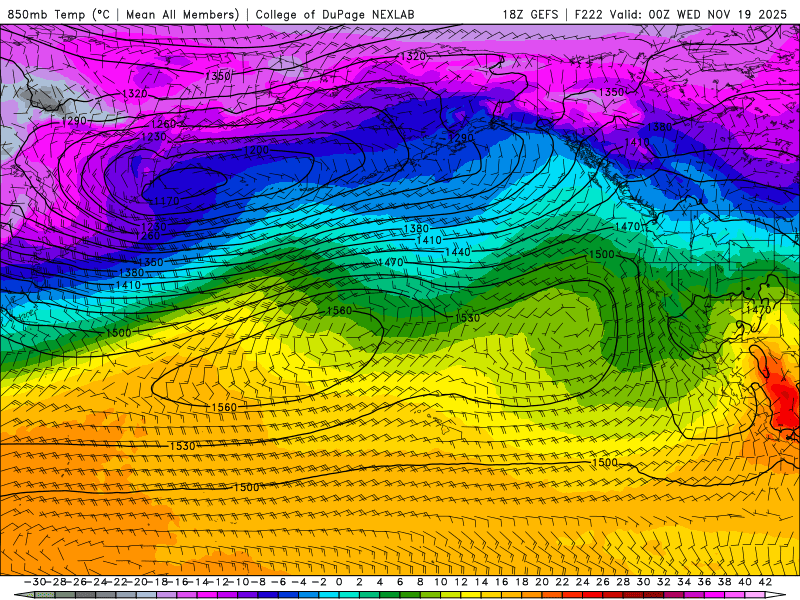Click the positive 20 value on the scale

[542, 582]
